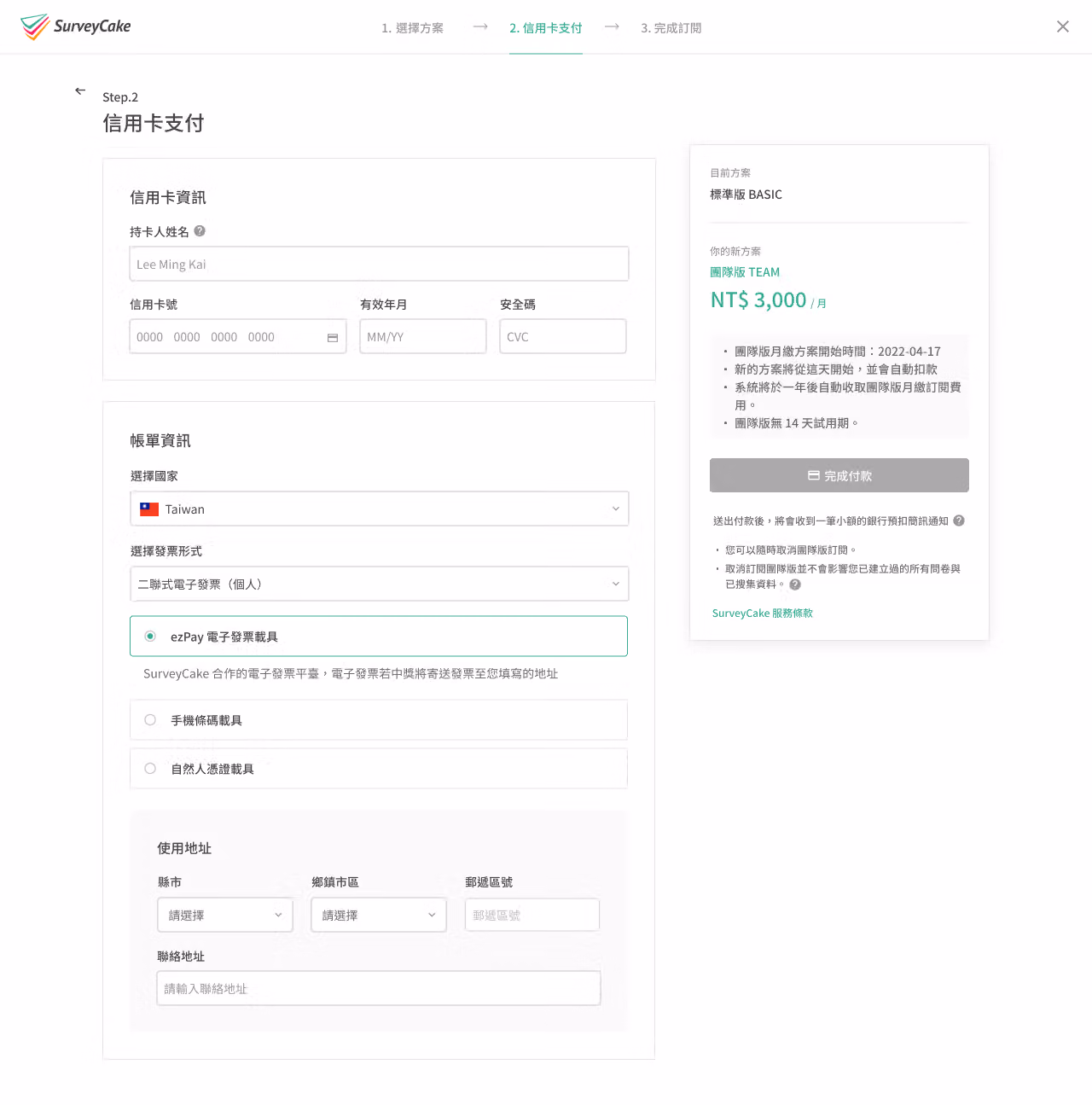Click the cardholder name help icon

tap(200, 230)
